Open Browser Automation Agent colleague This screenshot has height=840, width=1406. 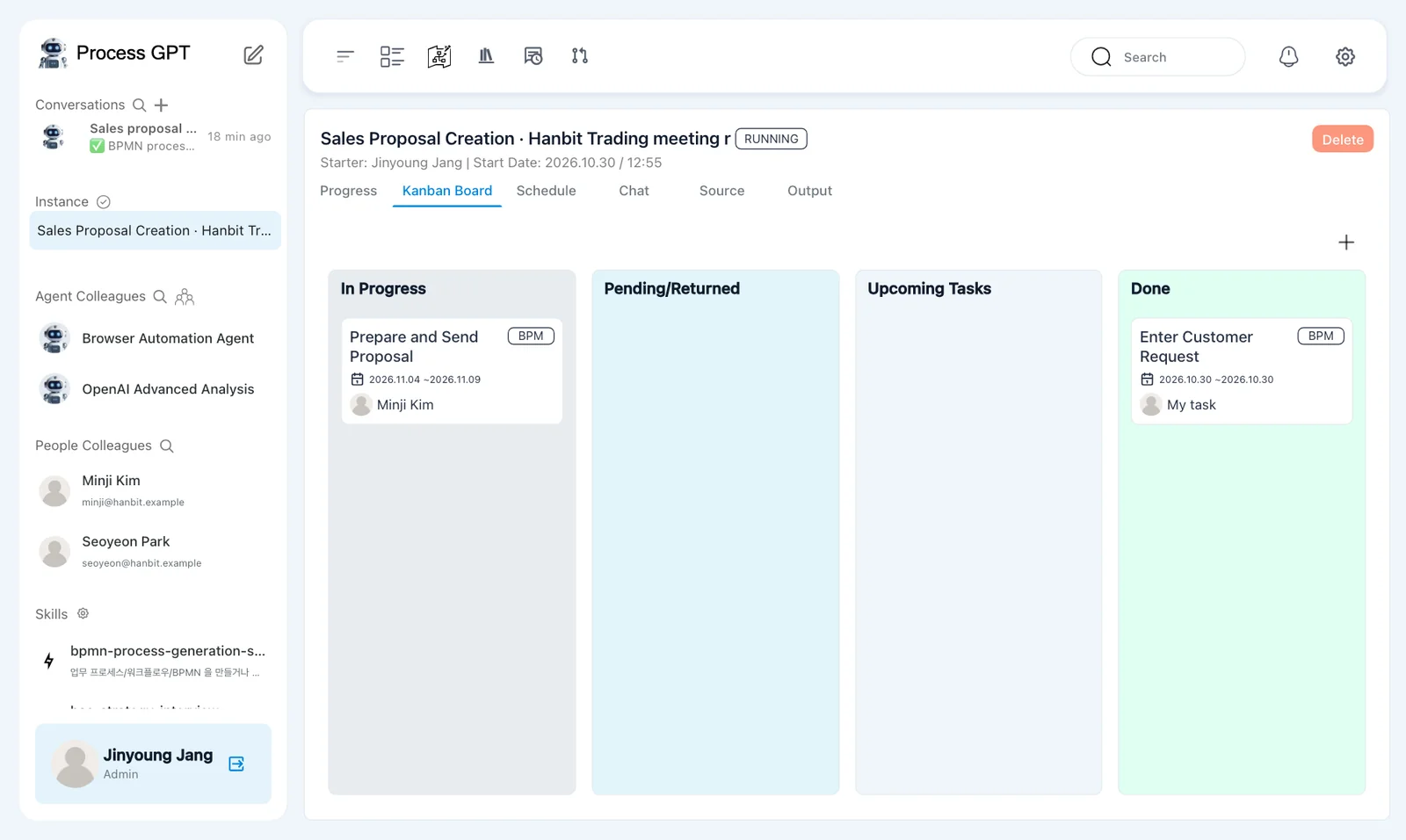click(155, 338)
